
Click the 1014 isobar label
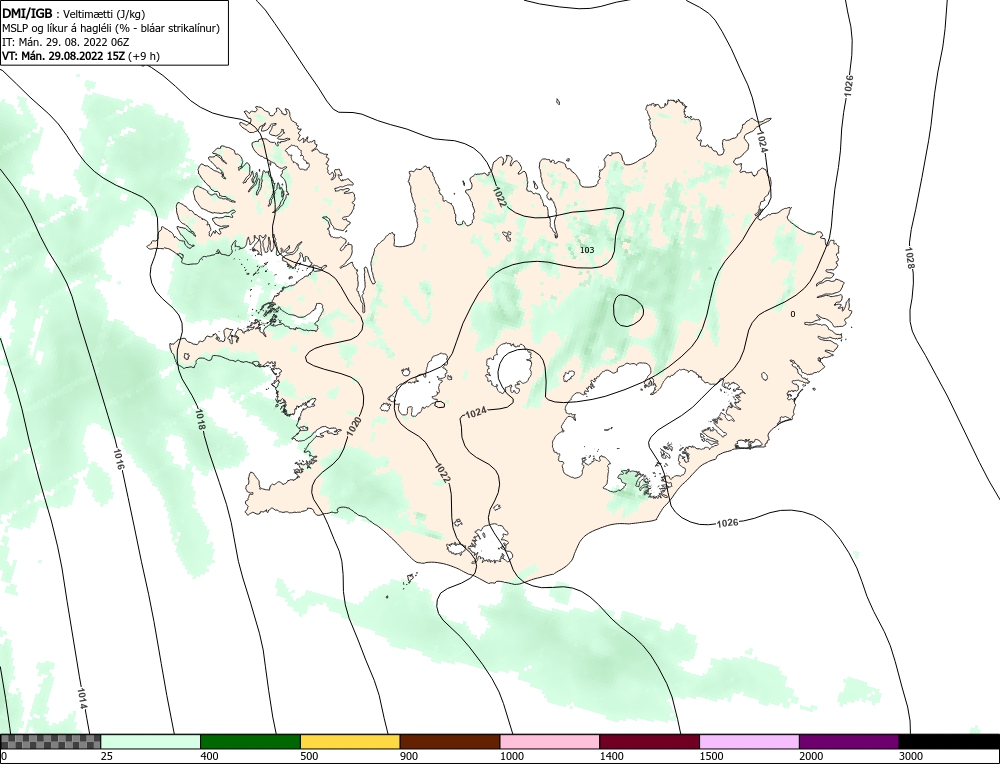click(x=82, y=698)
